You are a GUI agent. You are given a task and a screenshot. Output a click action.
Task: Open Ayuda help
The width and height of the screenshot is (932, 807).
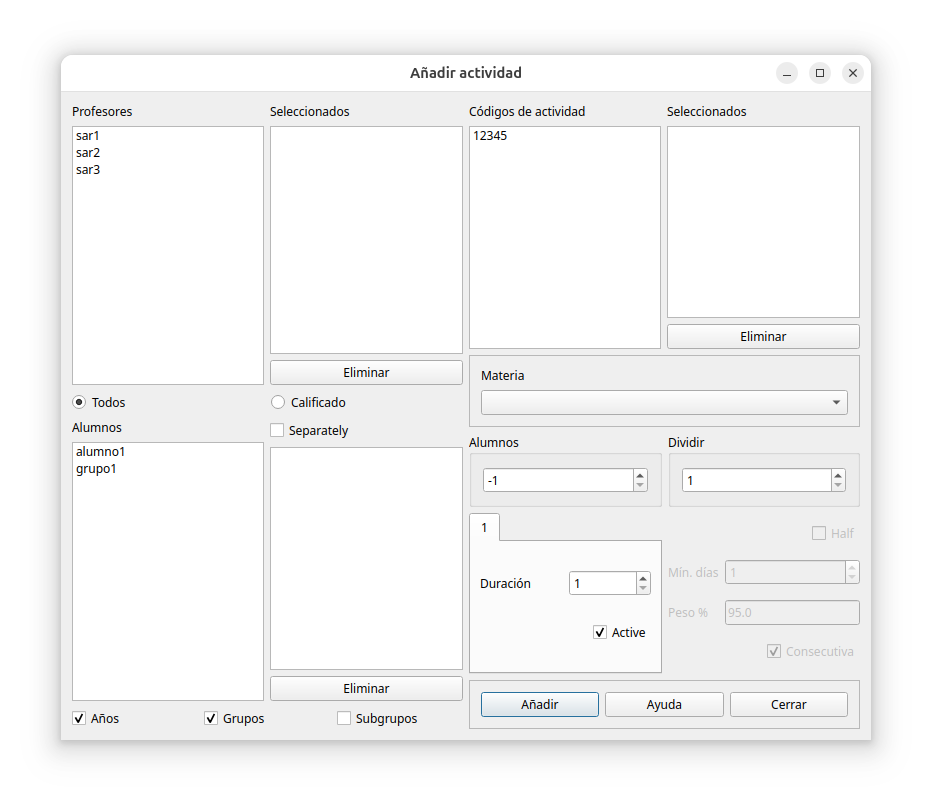(x=664, y=704)
